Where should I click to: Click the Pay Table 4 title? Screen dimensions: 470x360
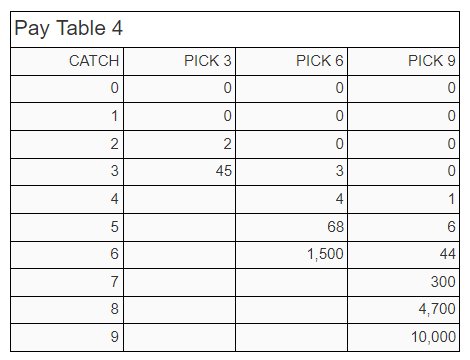68,28
